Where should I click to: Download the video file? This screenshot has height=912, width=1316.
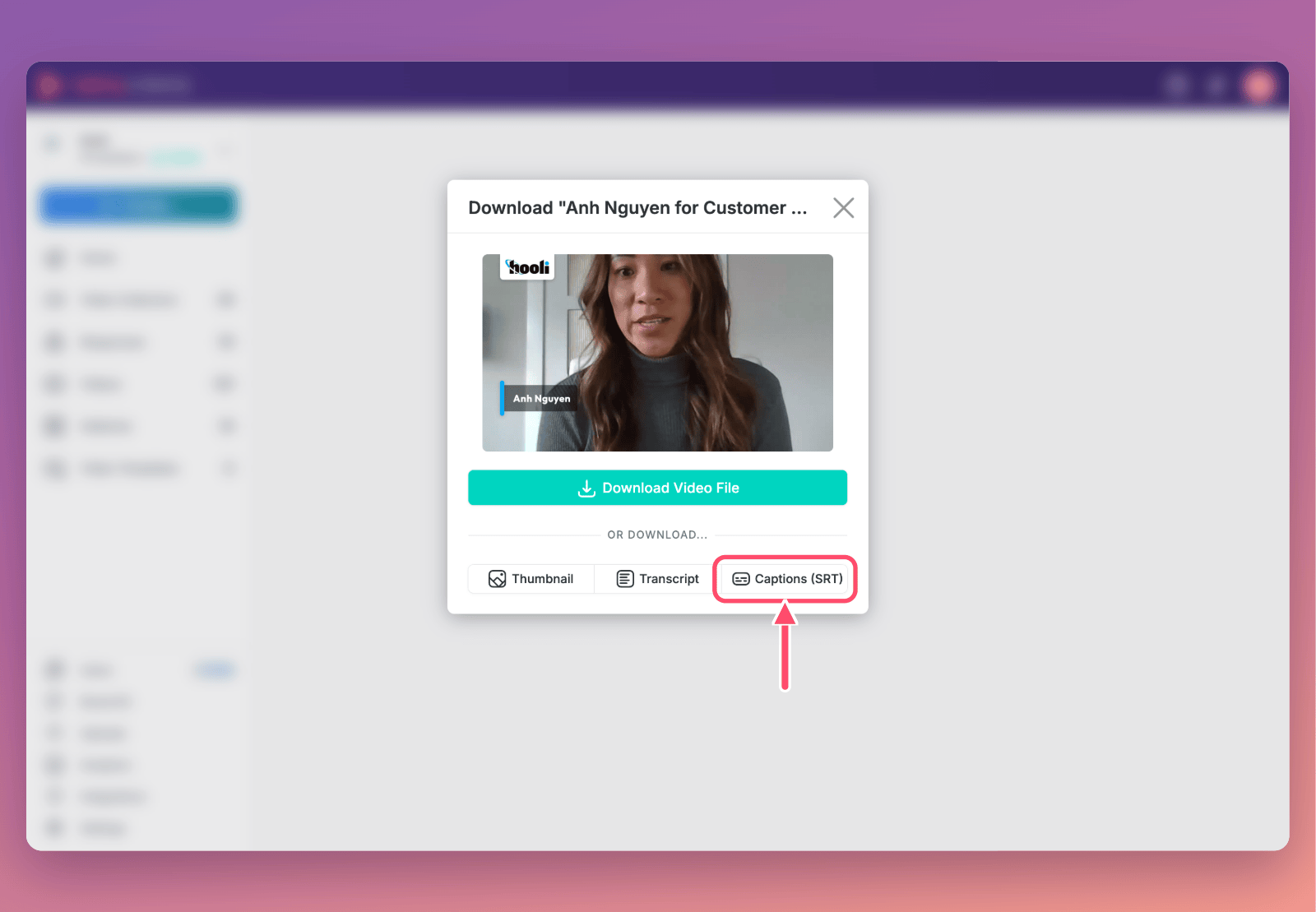click(657, 488)
